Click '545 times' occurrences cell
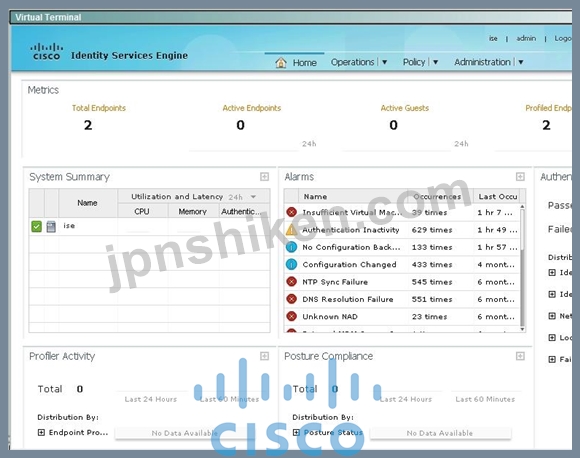This screenshot has height=458, width=580. point(432,282)
